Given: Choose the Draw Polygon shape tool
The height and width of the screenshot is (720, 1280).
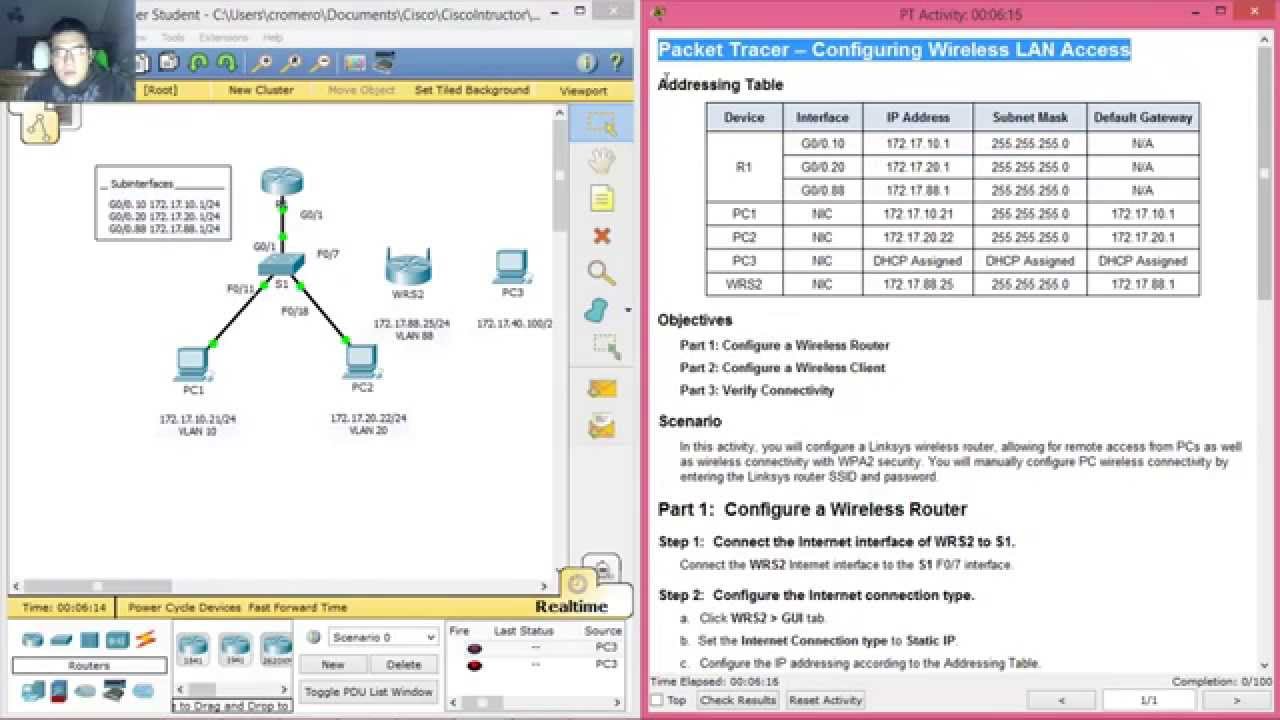Looking at the screenshot, I should 596,310.
